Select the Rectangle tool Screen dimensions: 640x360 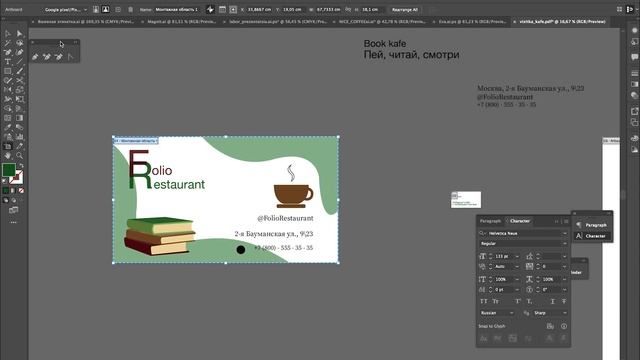coord(8,71)
